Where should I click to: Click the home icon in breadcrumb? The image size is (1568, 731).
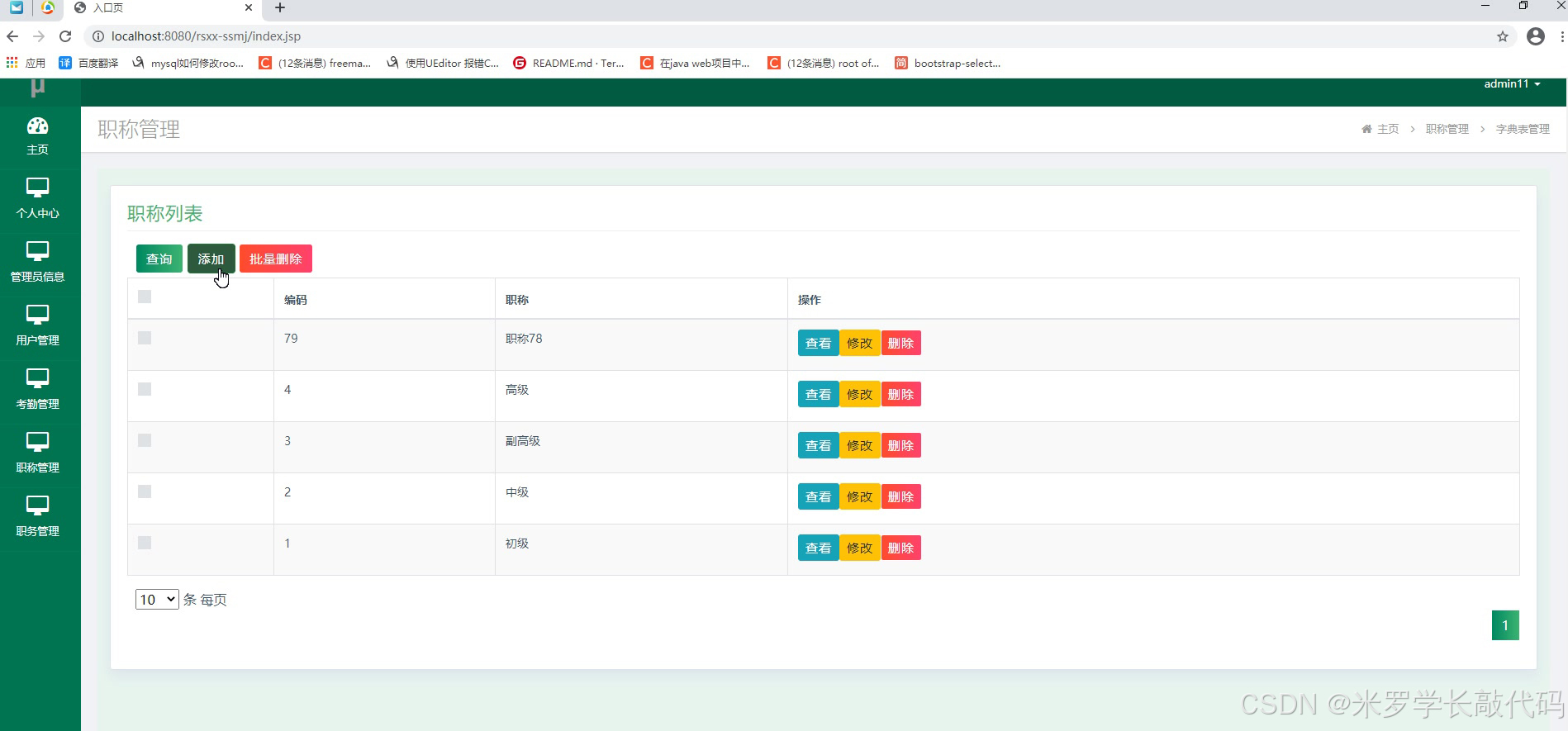pyautogui.click(x=1366, y=129)
